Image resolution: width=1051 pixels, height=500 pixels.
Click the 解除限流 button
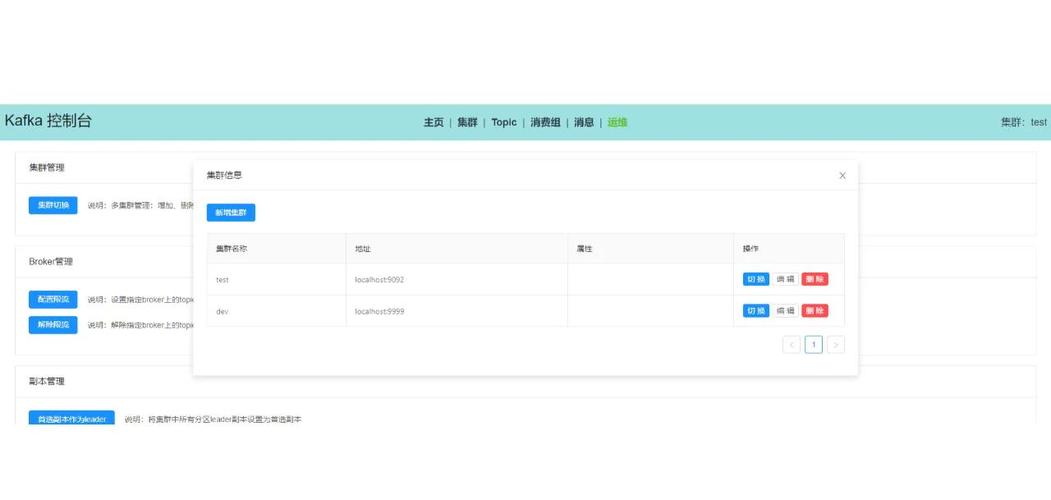[x=53, y=324]
